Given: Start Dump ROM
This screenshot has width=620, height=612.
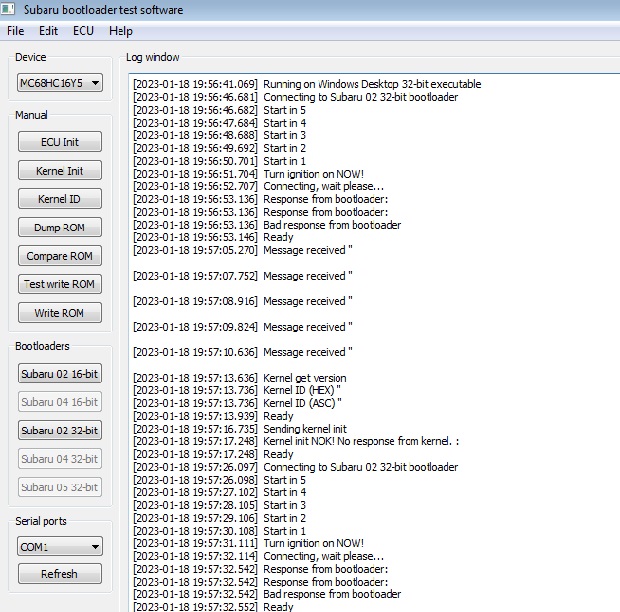Looking at the screenshot, I should 60,228.
